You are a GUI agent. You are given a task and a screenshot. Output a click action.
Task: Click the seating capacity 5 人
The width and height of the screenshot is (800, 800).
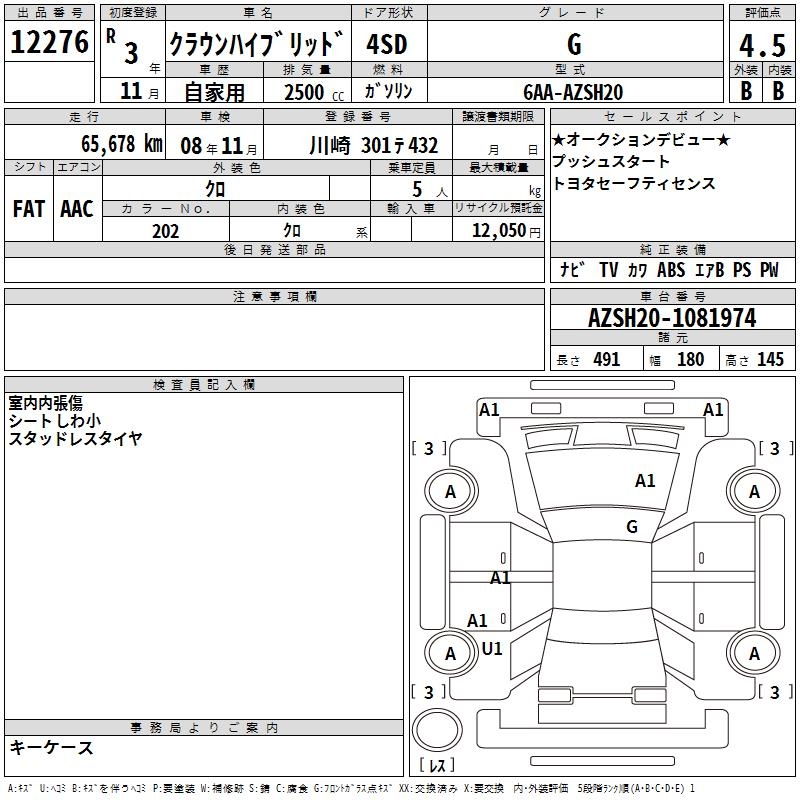pos(430,190)
